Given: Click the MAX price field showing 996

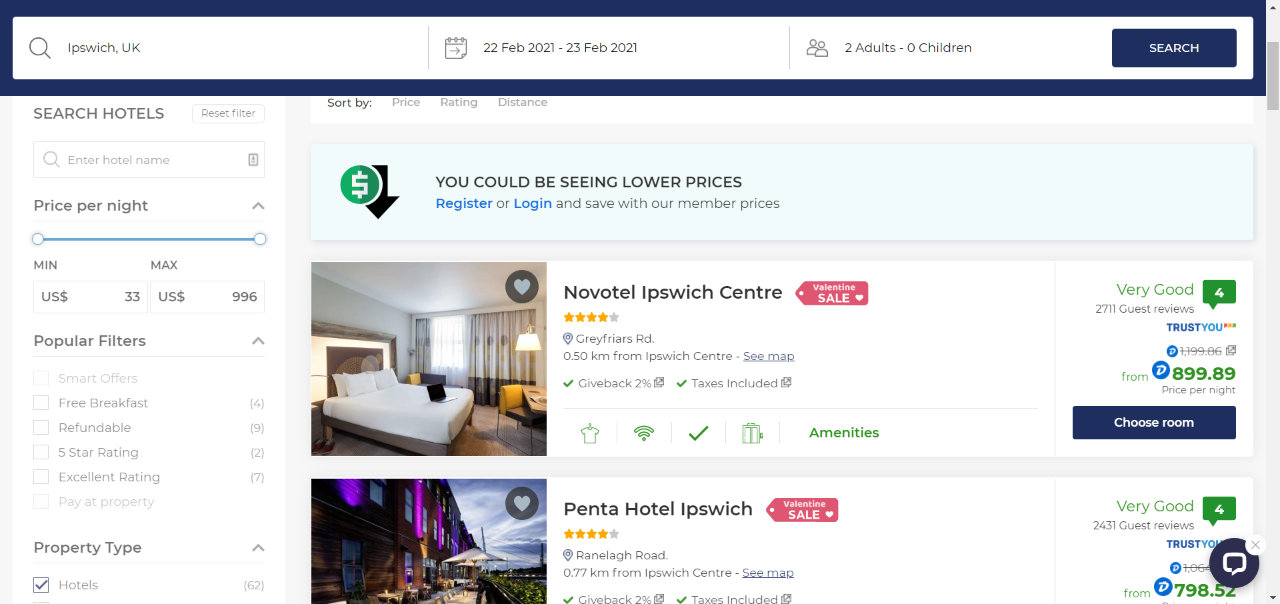Looking at the screenshot, I should (207, 297).
